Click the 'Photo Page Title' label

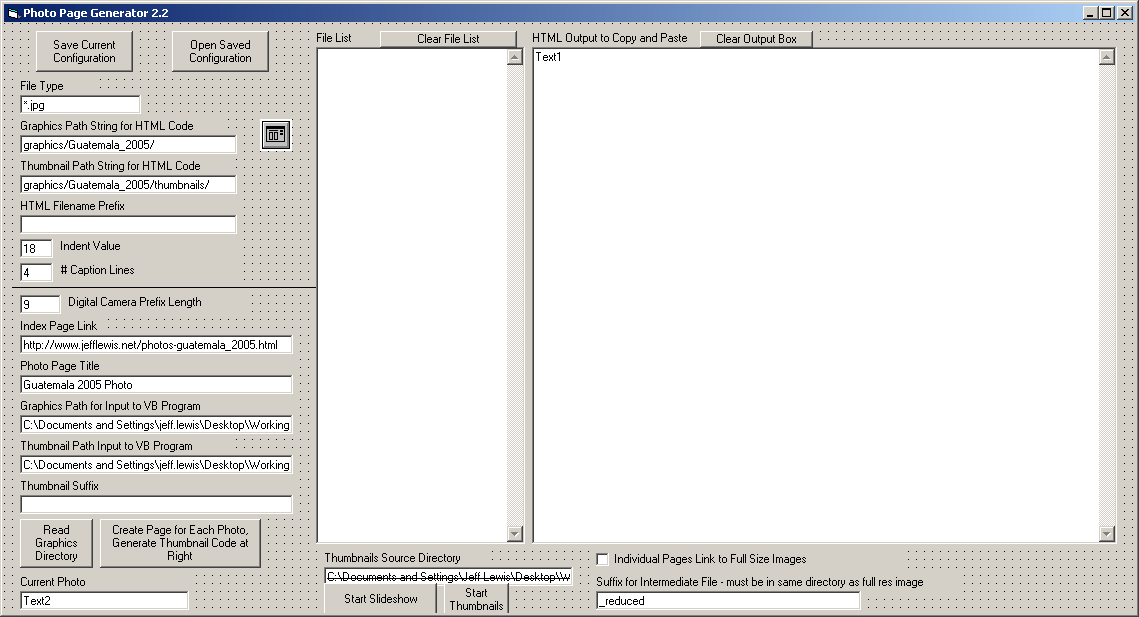coord(60,366)
